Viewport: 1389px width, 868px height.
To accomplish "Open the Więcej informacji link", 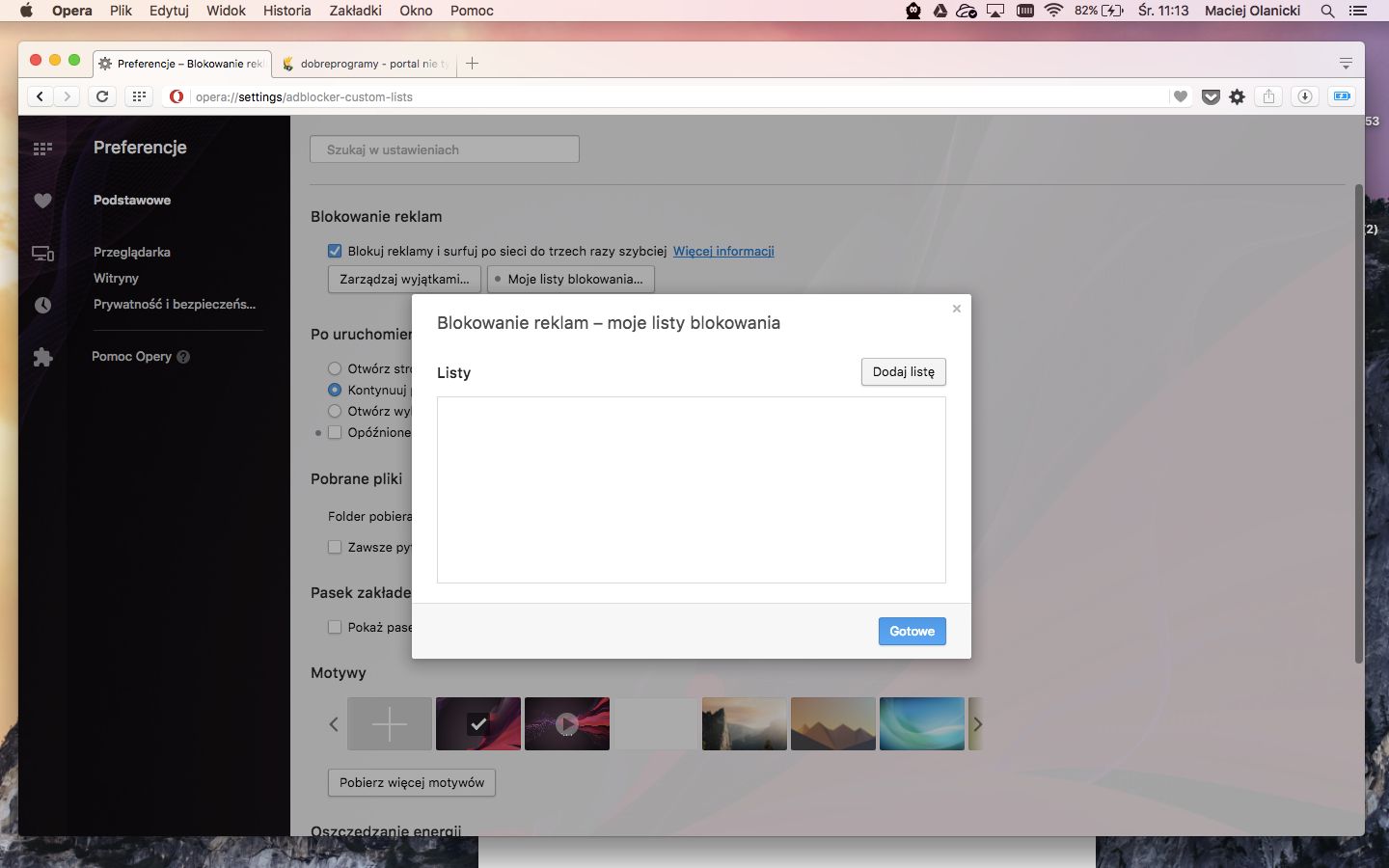I will click(723, 251).
